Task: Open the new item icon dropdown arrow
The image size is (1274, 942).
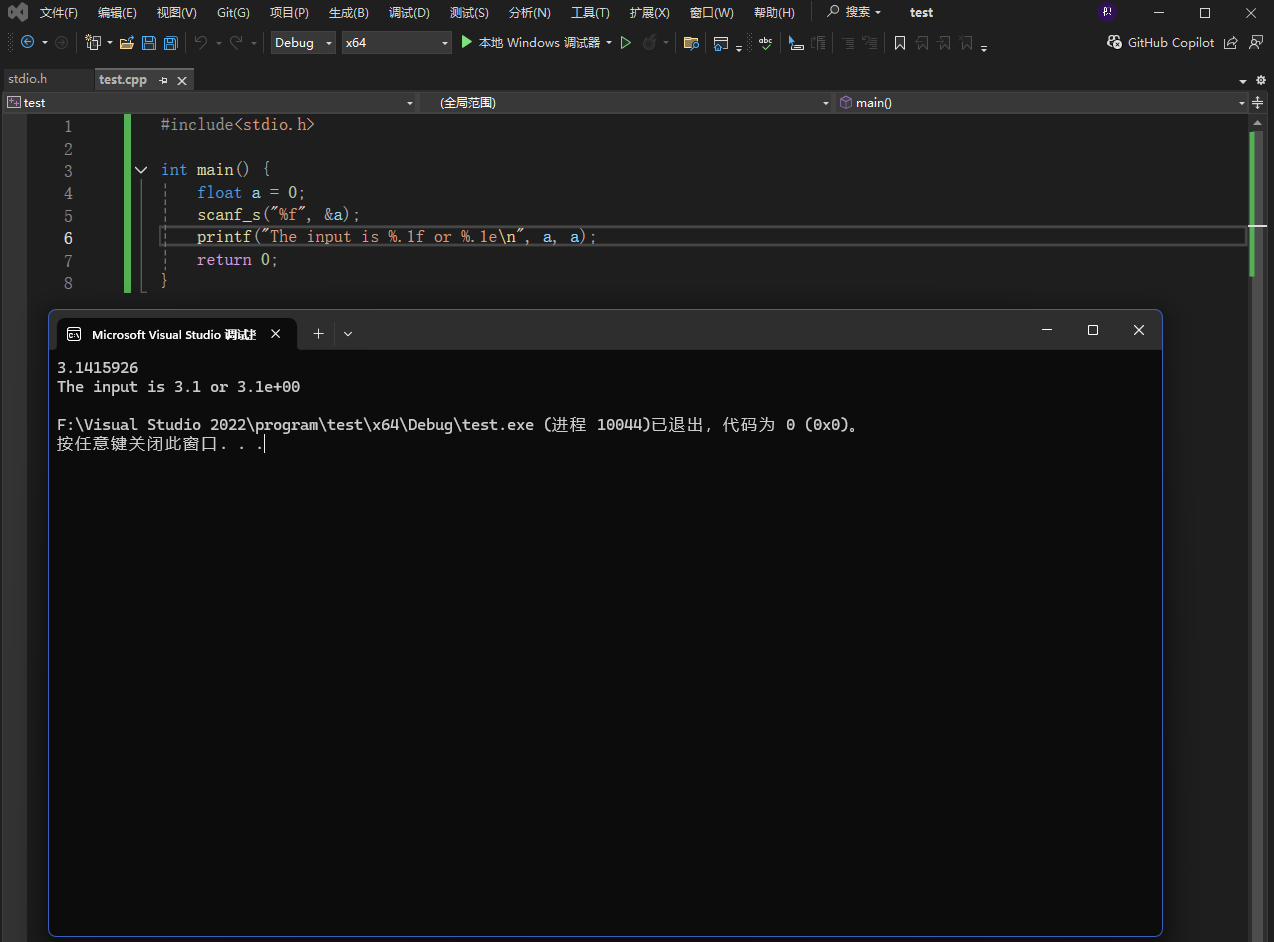Action: 110,43
